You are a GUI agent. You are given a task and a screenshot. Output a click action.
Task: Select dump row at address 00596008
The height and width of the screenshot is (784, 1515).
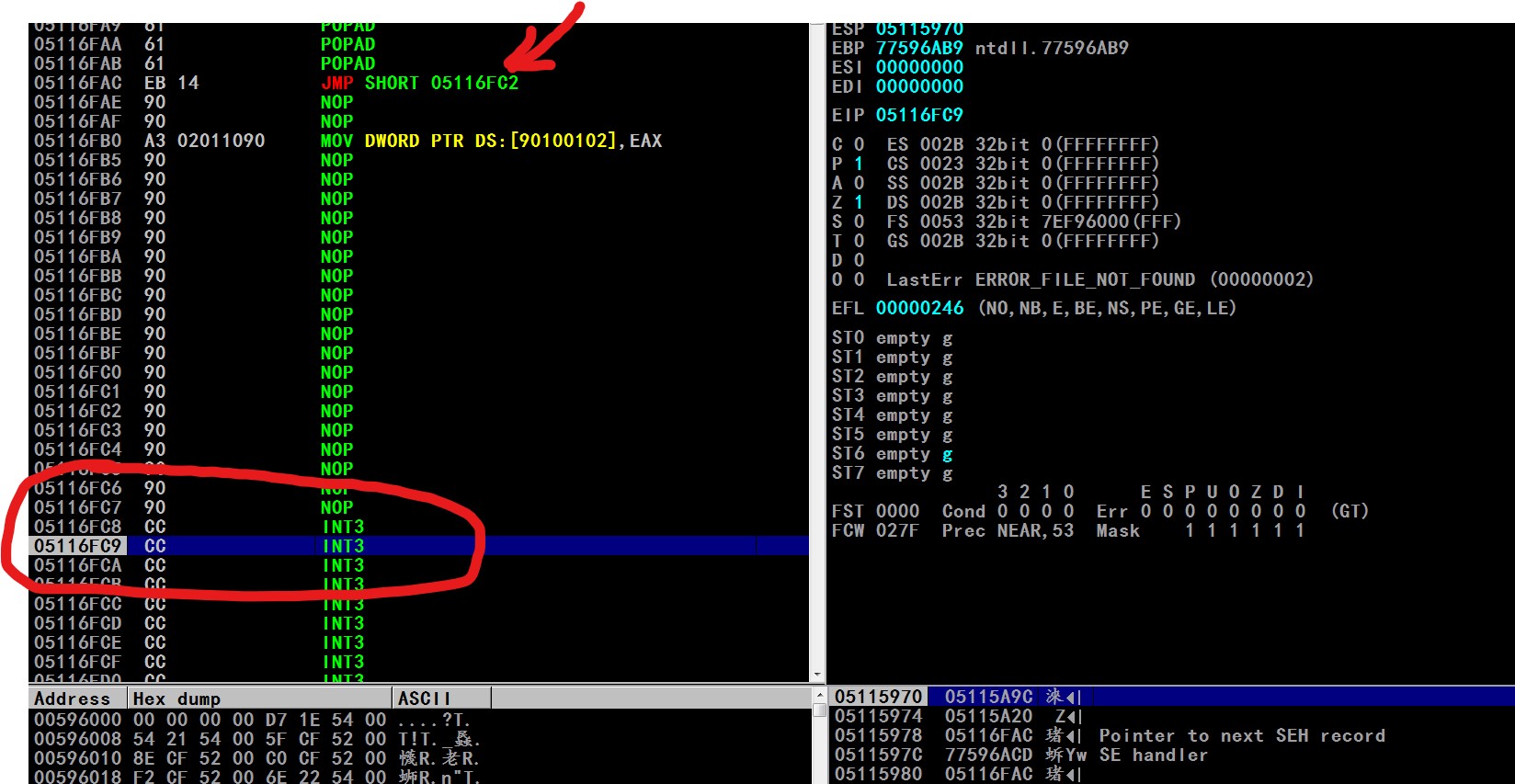[x=419, y=739]
